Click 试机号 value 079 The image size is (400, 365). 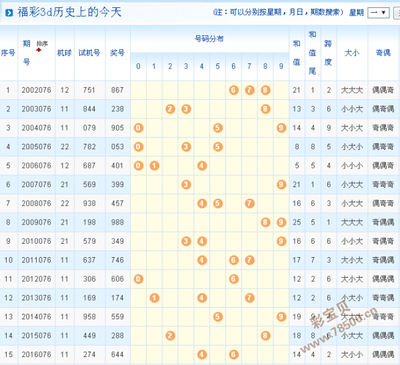pyautogui.click(x=89, y=128)
